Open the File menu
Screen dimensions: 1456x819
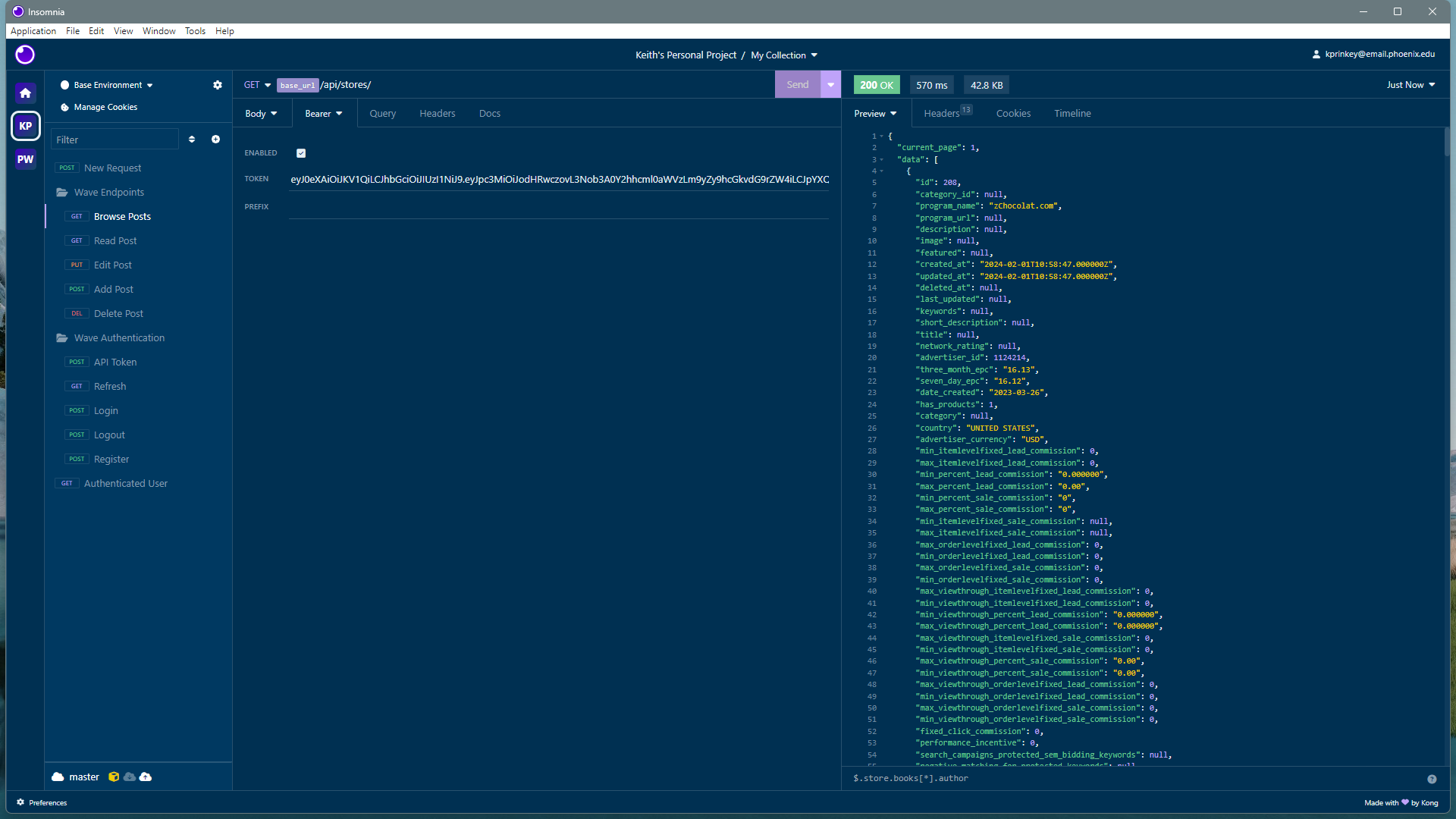73,31
